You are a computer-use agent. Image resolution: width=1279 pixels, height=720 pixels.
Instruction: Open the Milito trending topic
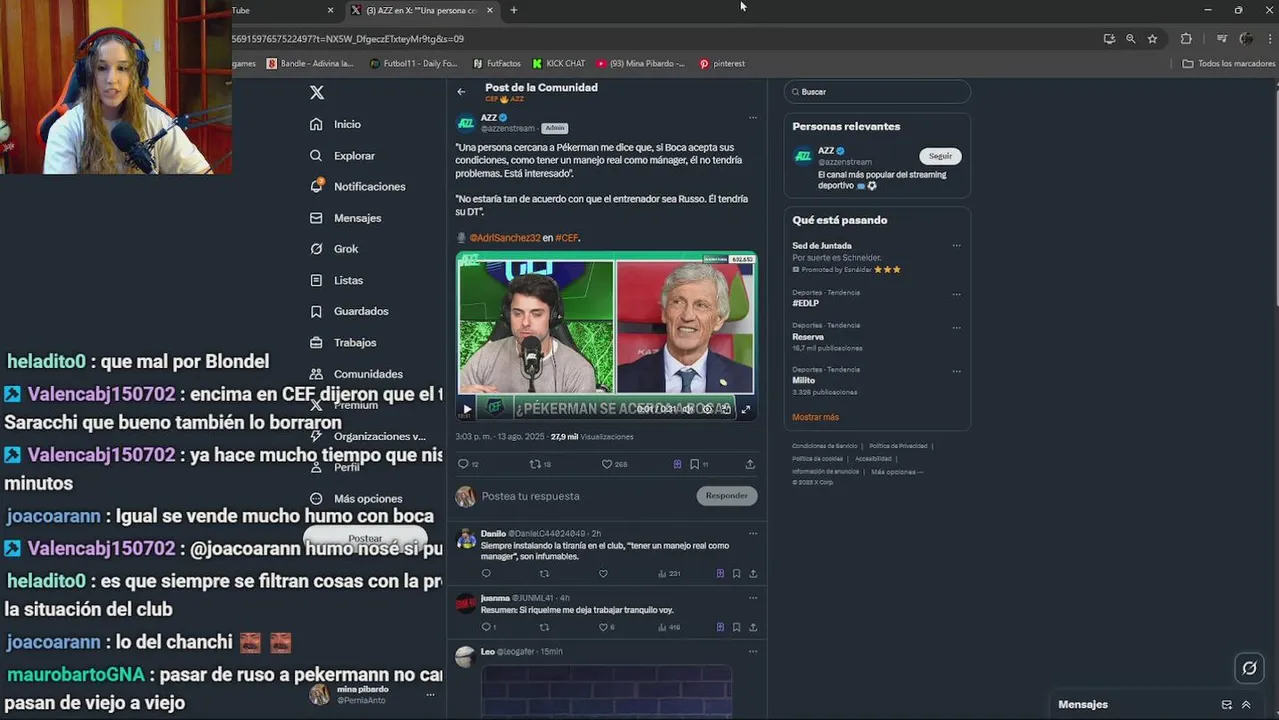click(x=803, y=380)
